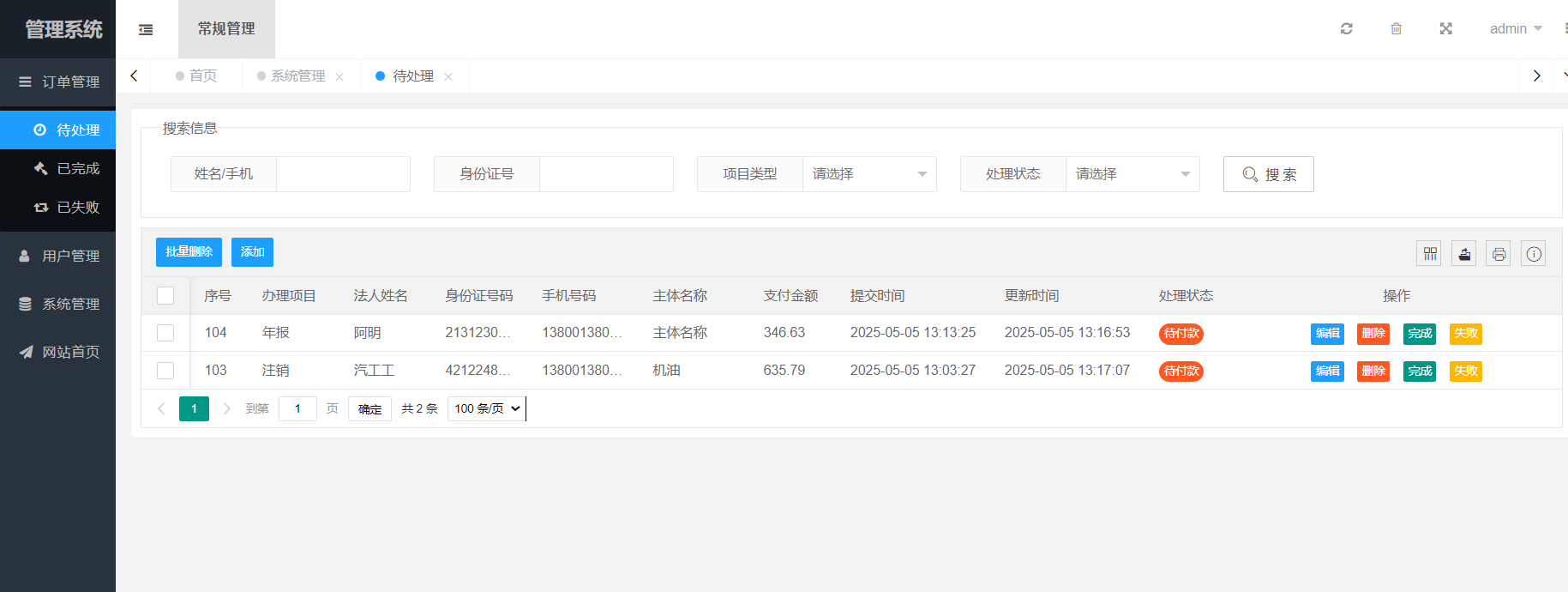
Task: Open the 100 条/页 page size selector
Action: pyautogui.click(x=486, y=408)
